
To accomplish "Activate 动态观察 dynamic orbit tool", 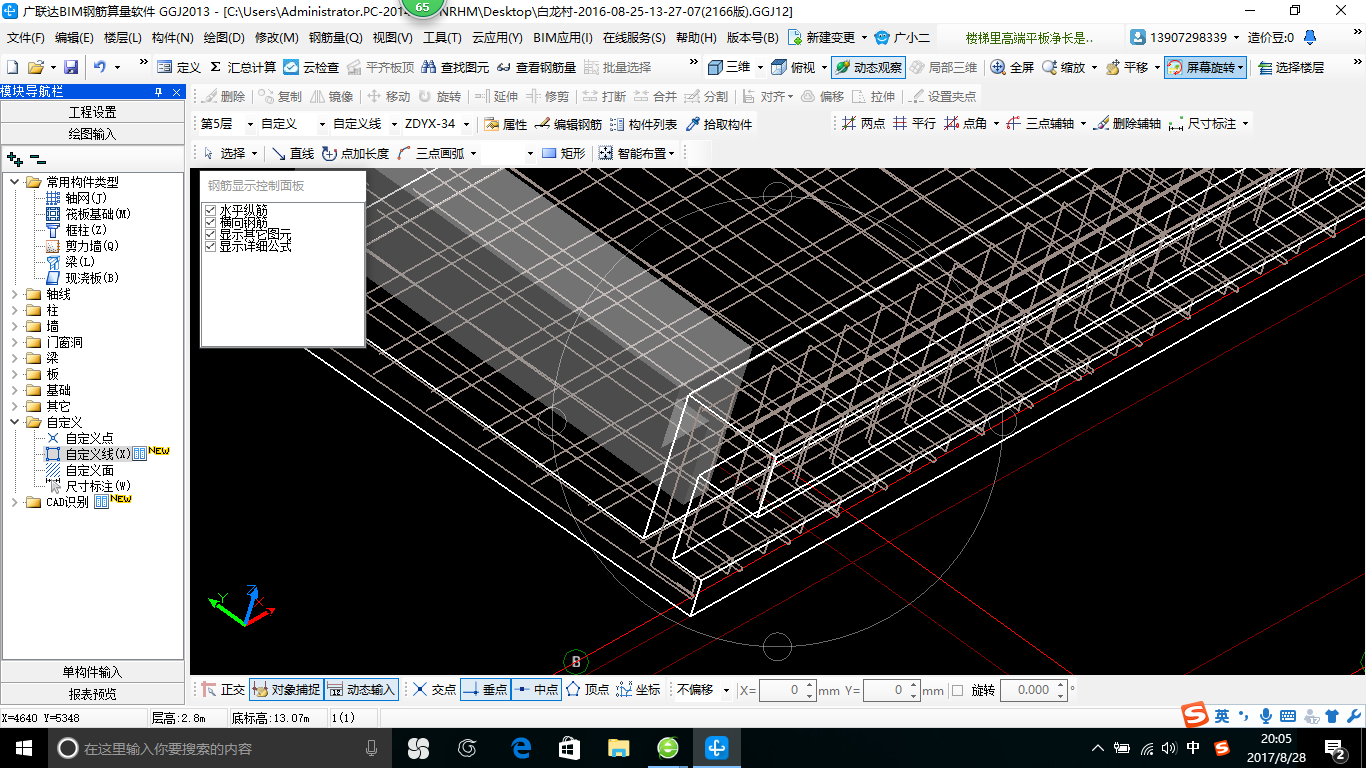I will coord(868,67).
